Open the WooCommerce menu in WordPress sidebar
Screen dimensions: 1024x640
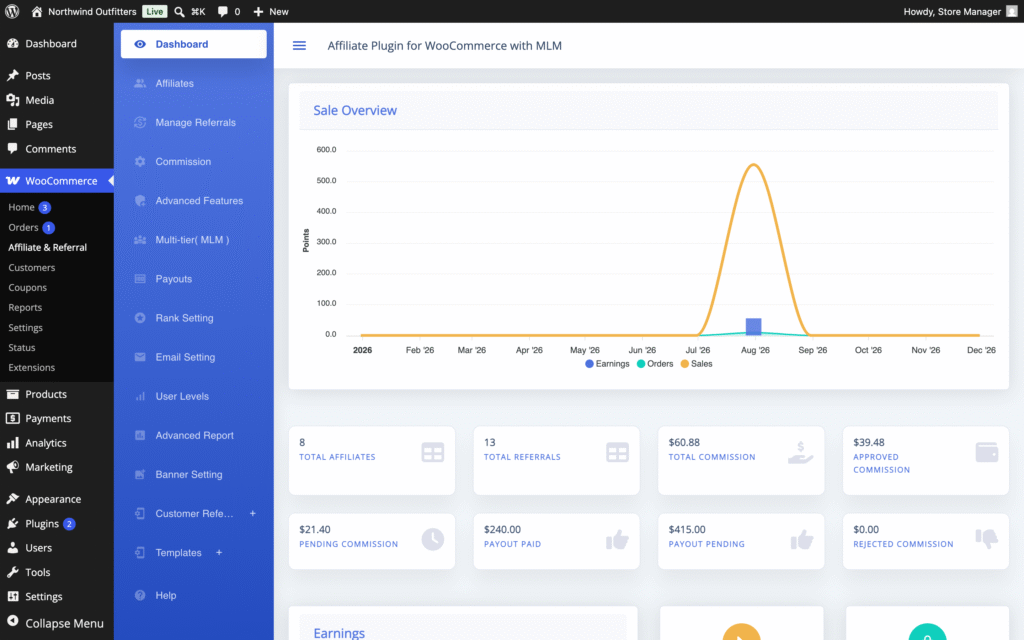[x=57, y=181]
